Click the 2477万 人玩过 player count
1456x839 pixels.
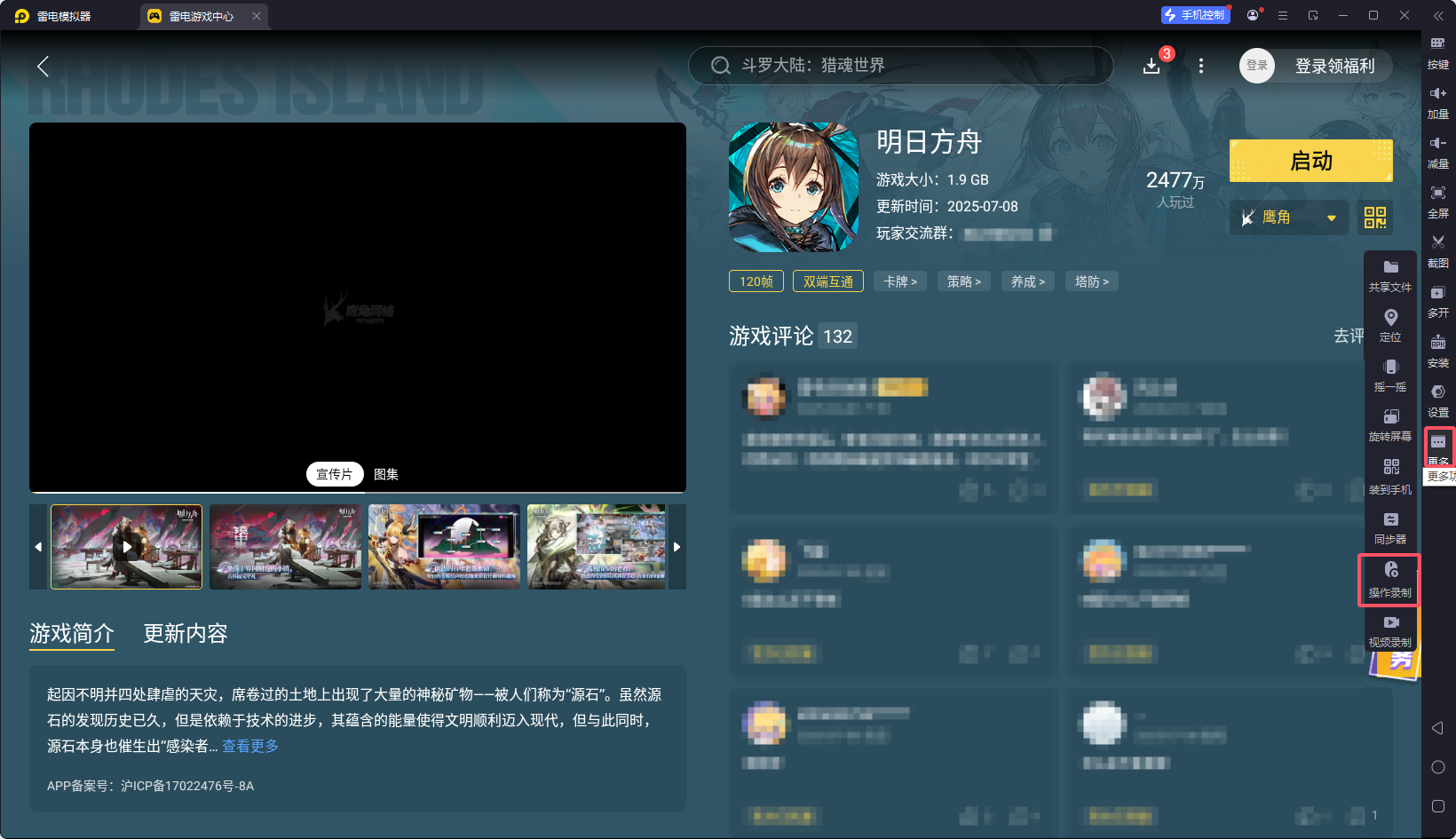[1175, 189]
